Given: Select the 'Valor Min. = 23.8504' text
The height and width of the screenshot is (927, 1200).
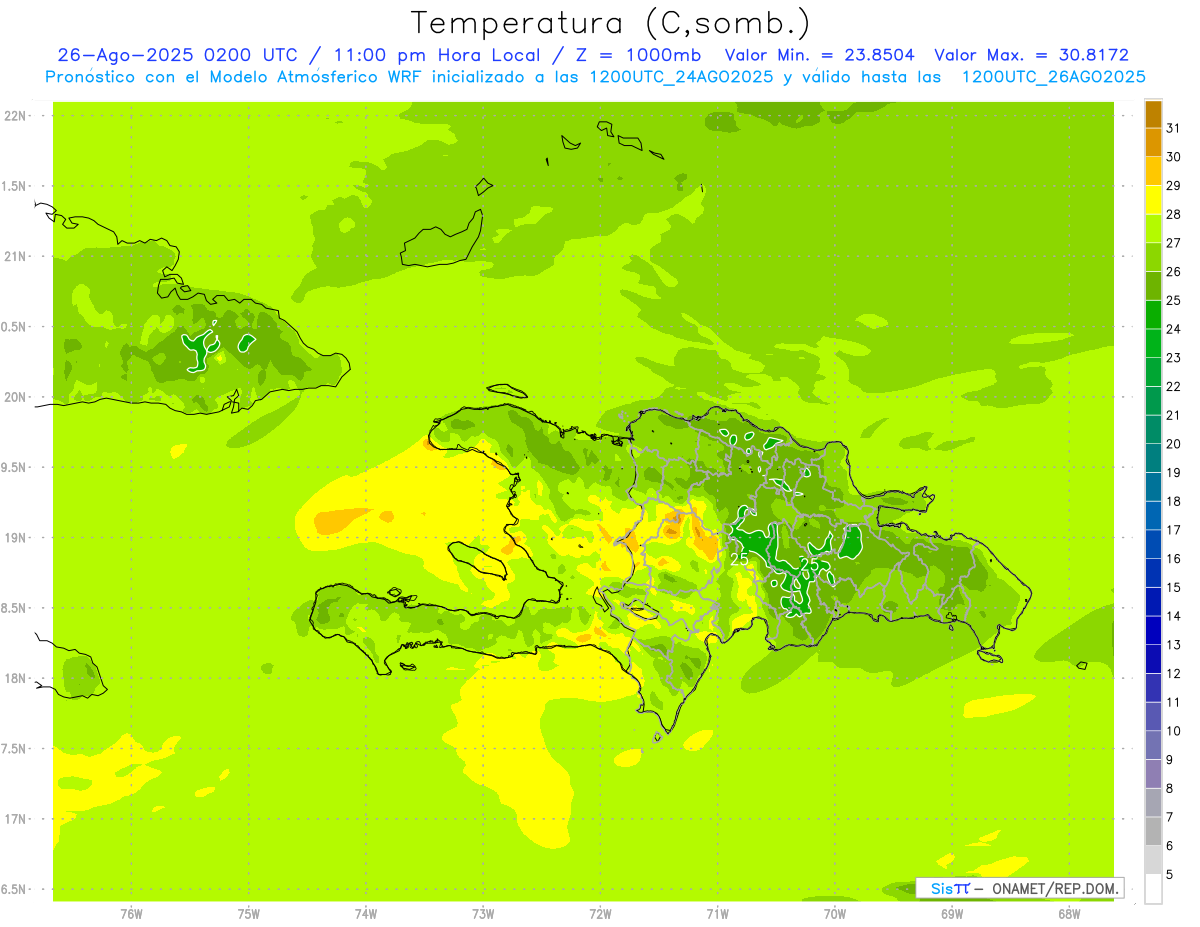Looking at the screenshot, I should pyautogui.click(x=820, y=56).
